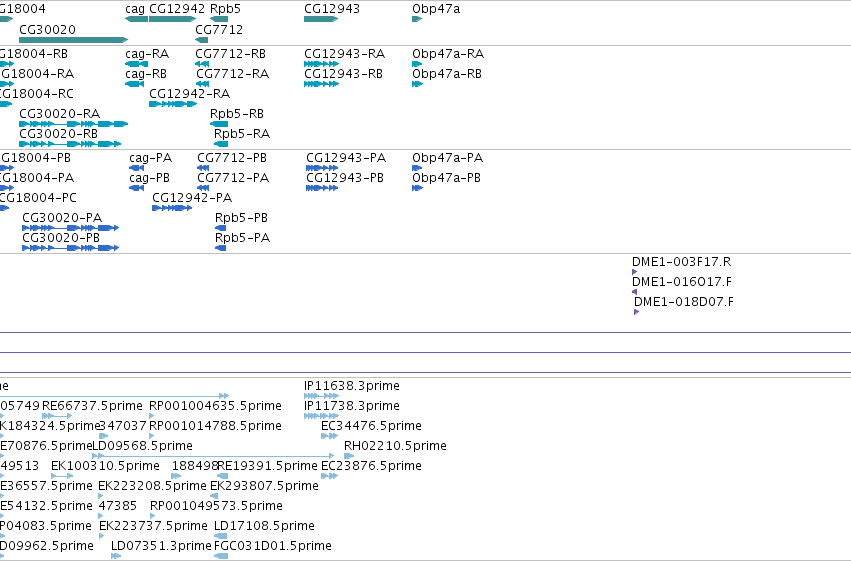Select the 47385 EST label
The height and width of the screenshot is (561, 851).
click(117, 506)
